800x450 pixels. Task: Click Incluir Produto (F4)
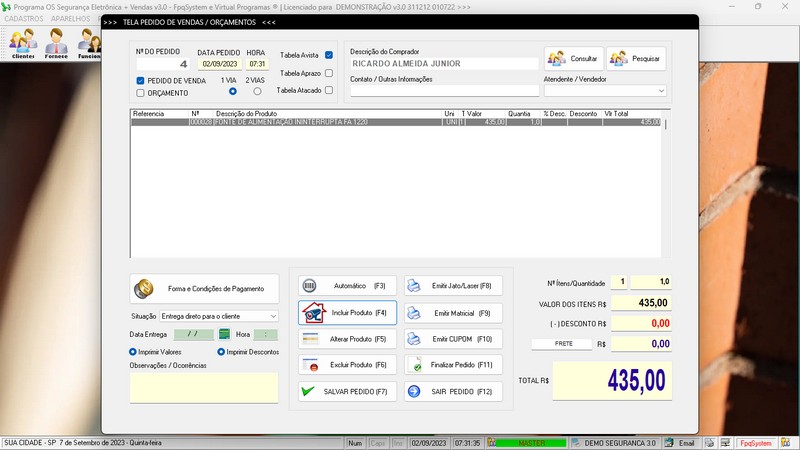(x=347, y=313)
